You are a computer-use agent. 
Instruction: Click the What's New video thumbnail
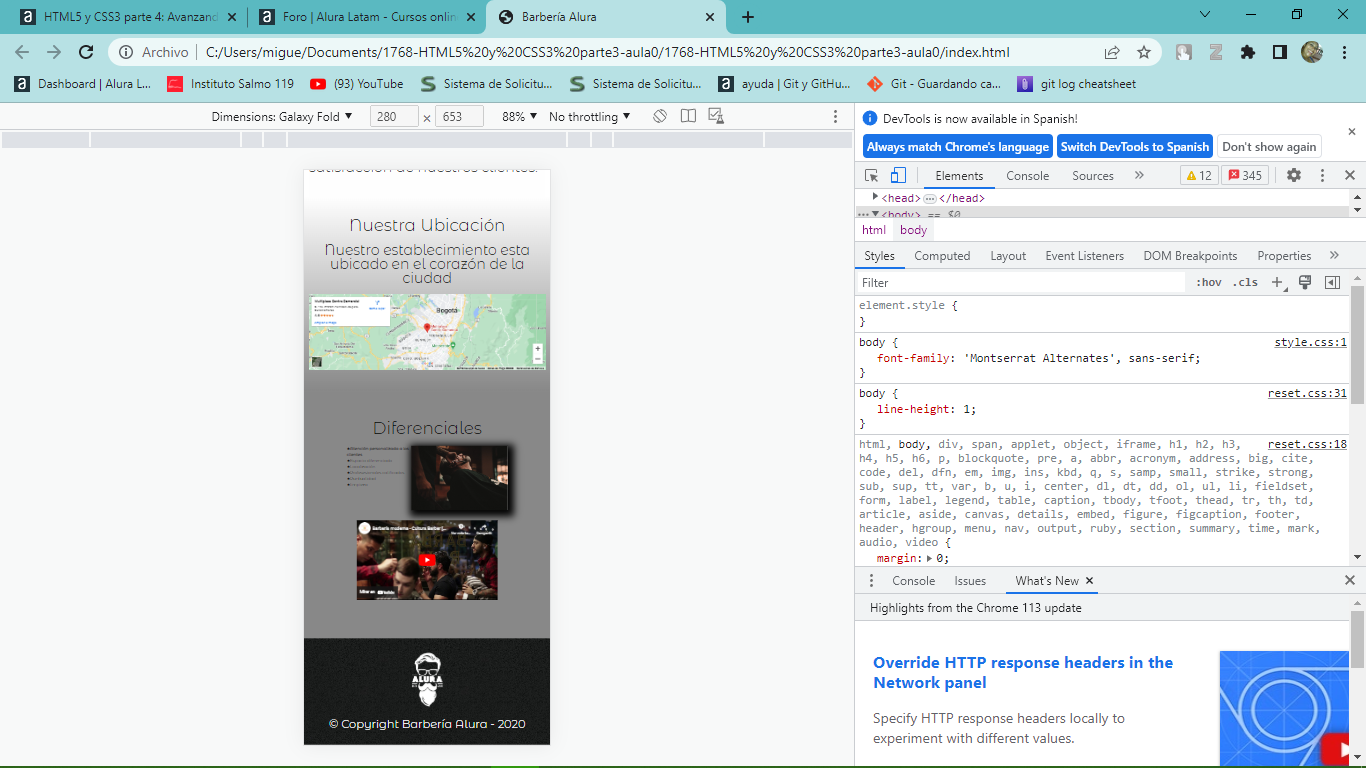point(1284,709)
